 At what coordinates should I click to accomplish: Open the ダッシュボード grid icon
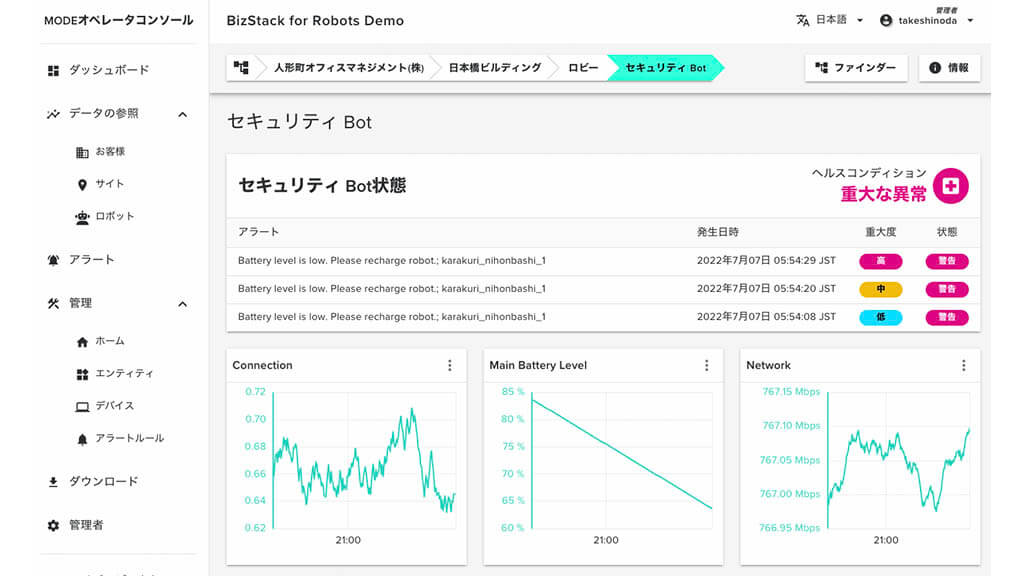[x=54, y=71]
